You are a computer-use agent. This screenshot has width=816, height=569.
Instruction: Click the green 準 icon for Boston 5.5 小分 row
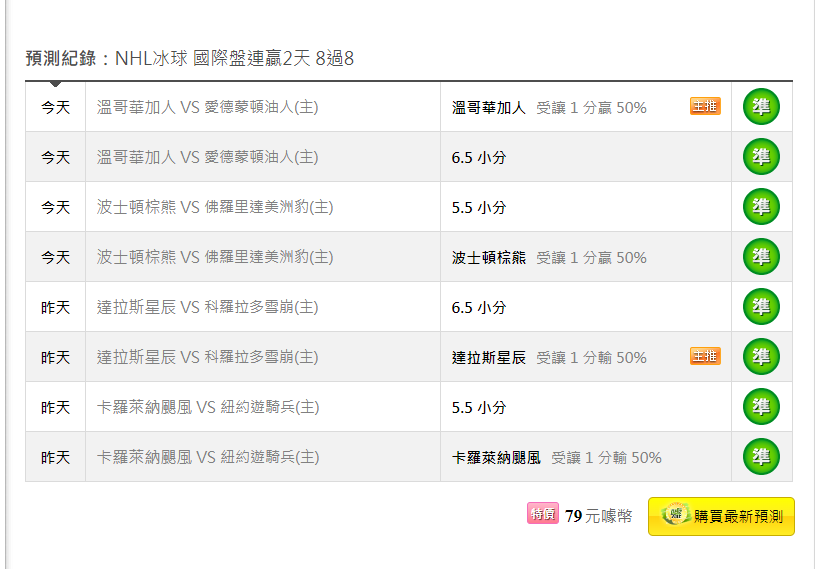761,207
